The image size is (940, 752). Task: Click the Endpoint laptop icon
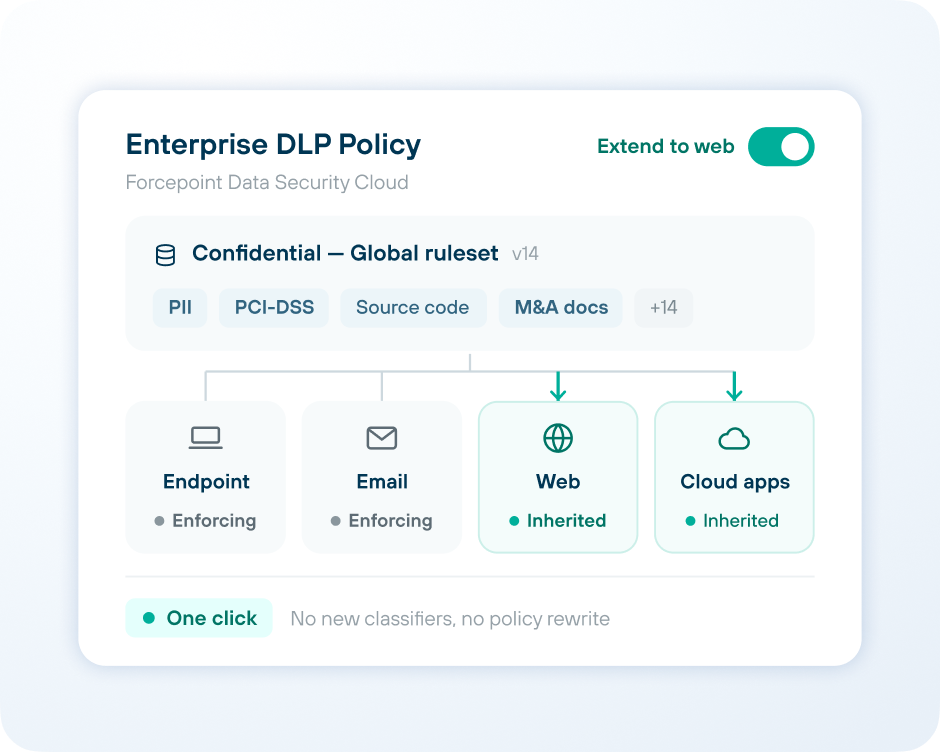(206, 438)
